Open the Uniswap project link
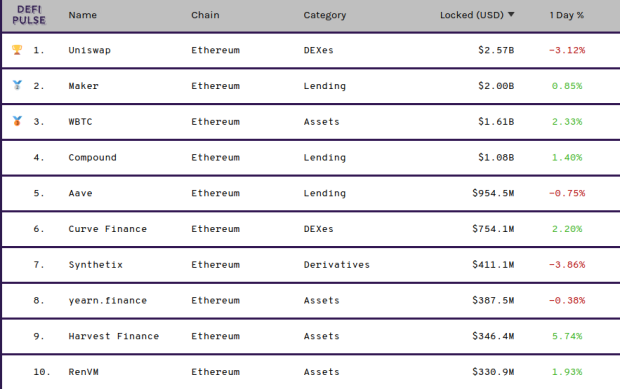Image resolution: width=620 pixels, height=389 pixels. click(89, 50)
